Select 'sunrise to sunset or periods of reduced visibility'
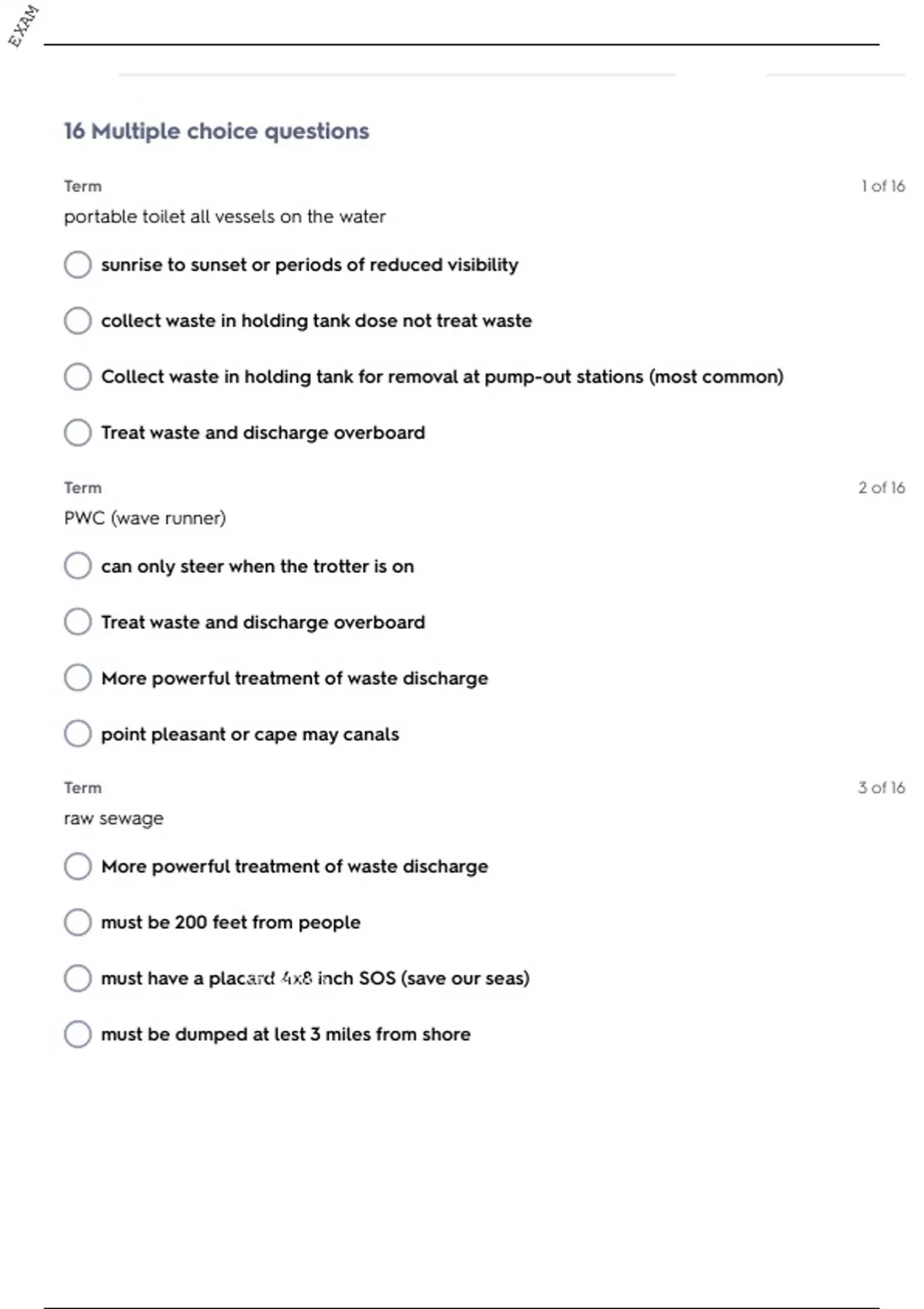The height and width of the screenshot is (1309, 924). (78, 265)
